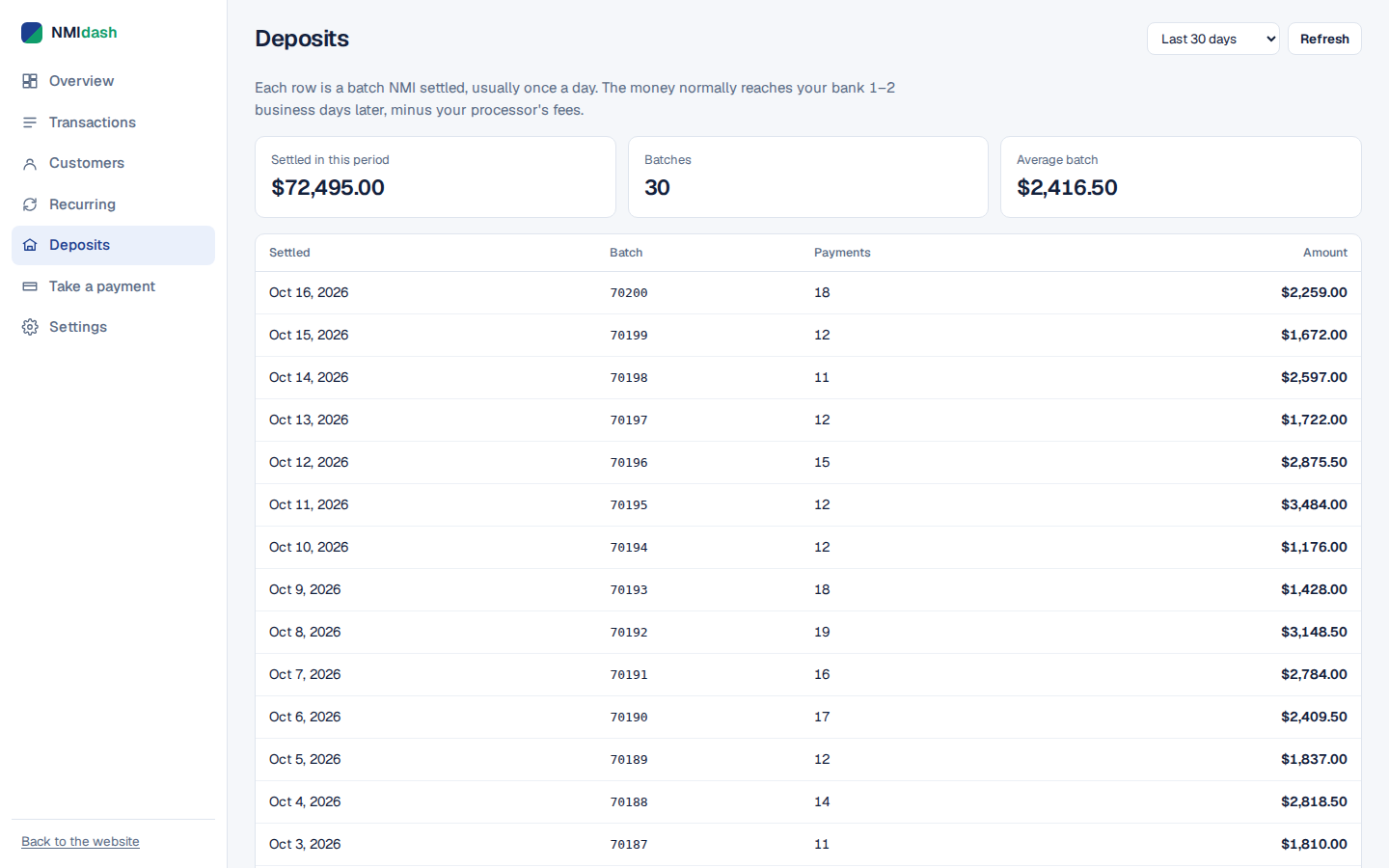This screenshot has width=1389, height=868.
Task: Click amount $2,597.00
Action: [x=1314, y=377]
